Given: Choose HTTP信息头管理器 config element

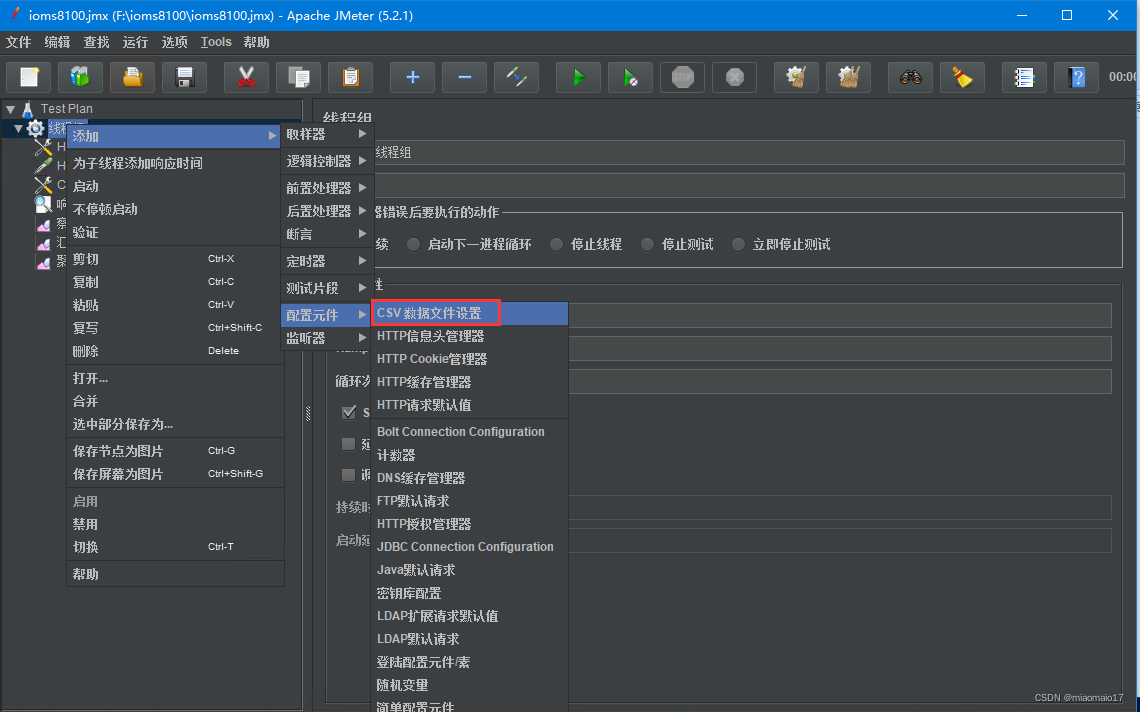Looking at the screenshot, I should tap(470, 337).
